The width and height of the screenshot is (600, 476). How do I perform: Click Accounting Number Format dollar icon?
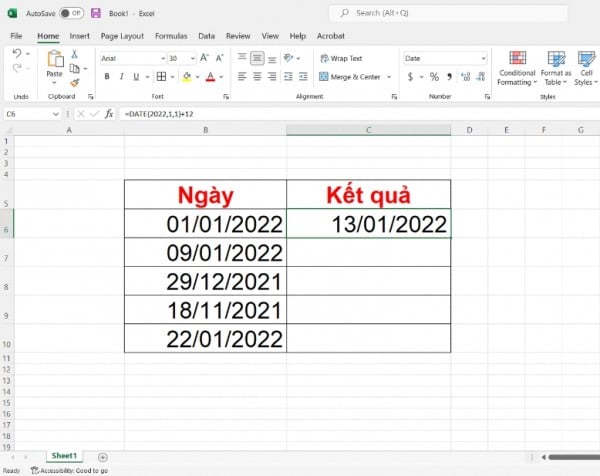pyautogui.click(x=410, y=77)
